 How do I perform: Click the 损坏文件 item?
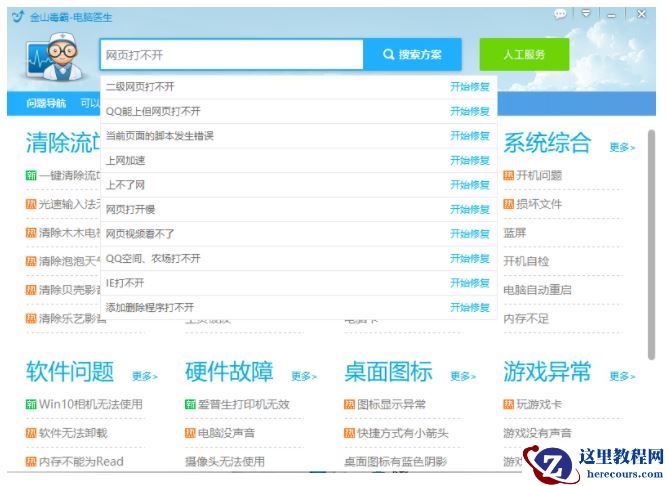click(539, 204)
